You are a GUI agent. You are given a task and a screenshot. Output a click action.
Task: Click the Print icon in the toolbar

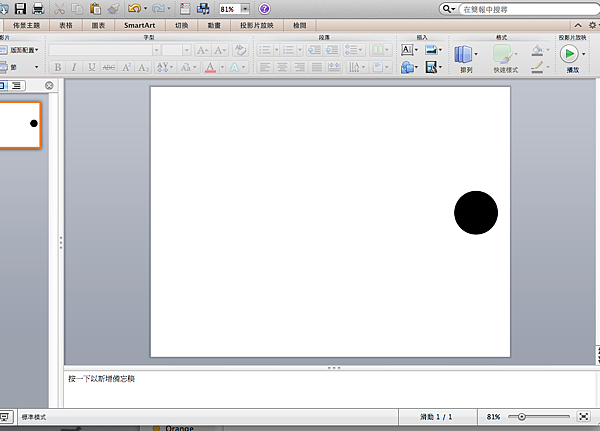(38, 8)
